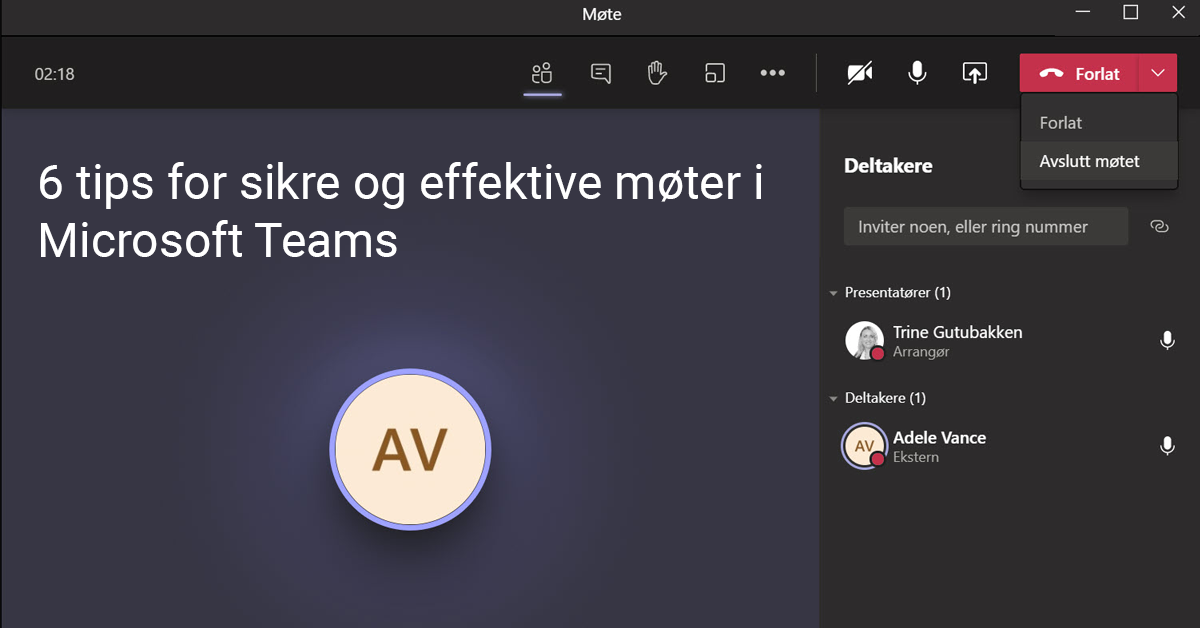This screenshot has width=1200, height=628.
Task: Raise your hand in the meeting
Action: tap(657, 72)
